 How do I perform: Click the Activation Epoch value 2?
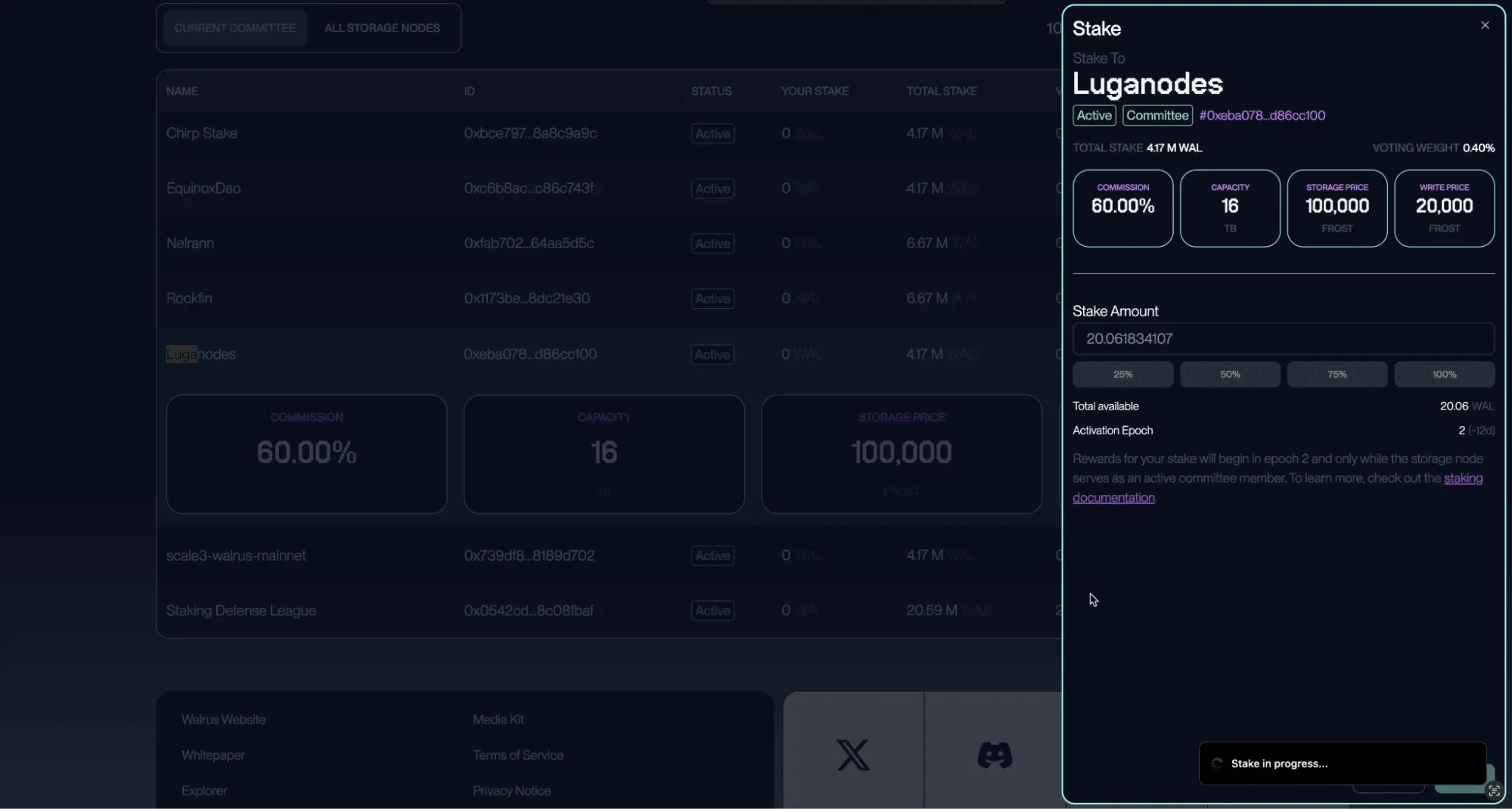1461,431
